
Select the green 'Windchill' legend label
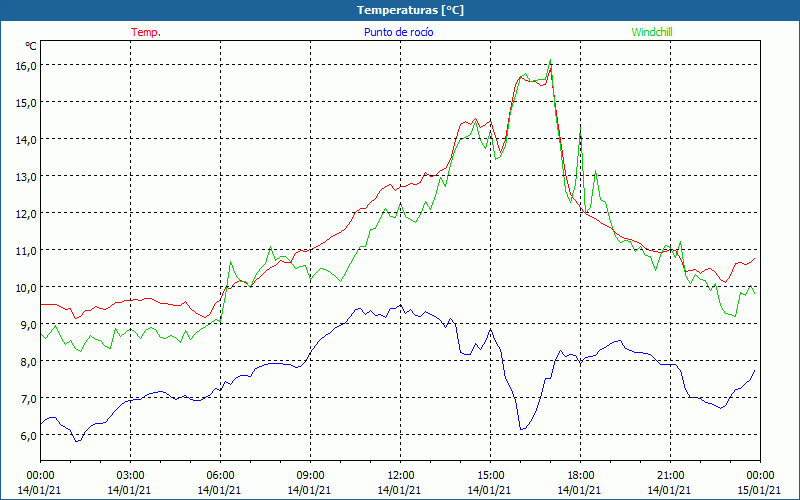click(652, 32)
